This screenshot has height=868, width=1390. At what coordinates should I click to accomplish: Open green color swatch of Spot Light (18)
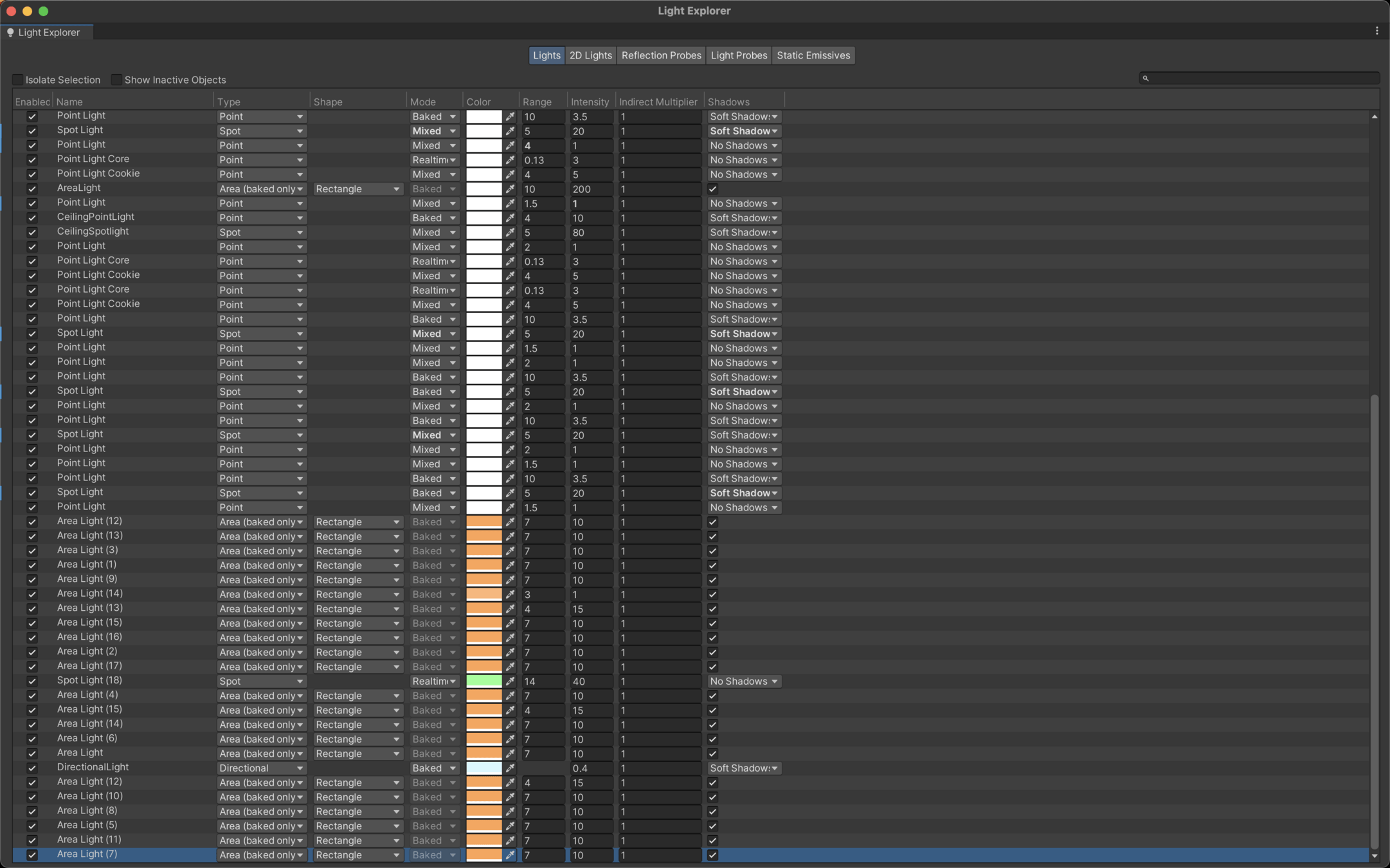[483, 682]
